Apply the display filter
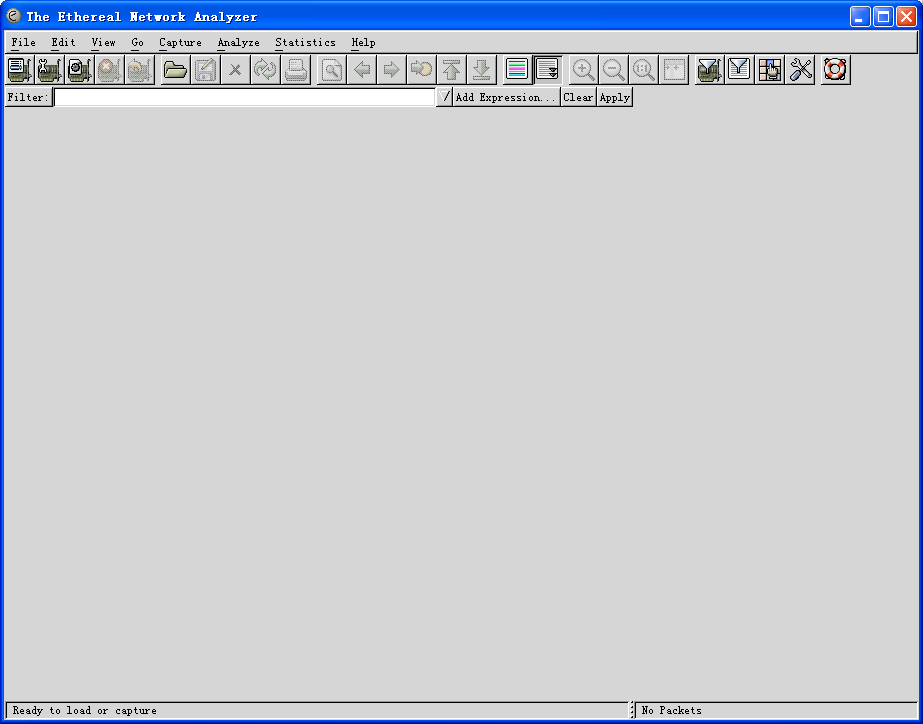This screenshot has height=724, width=923. (615, 98)
